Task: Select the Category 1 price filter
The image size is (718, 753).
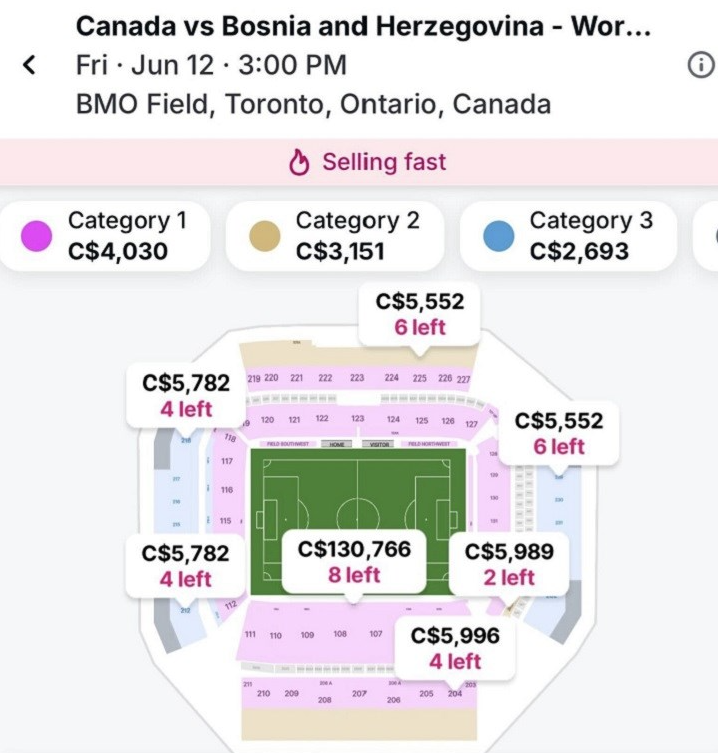Action: pos(107,236)
